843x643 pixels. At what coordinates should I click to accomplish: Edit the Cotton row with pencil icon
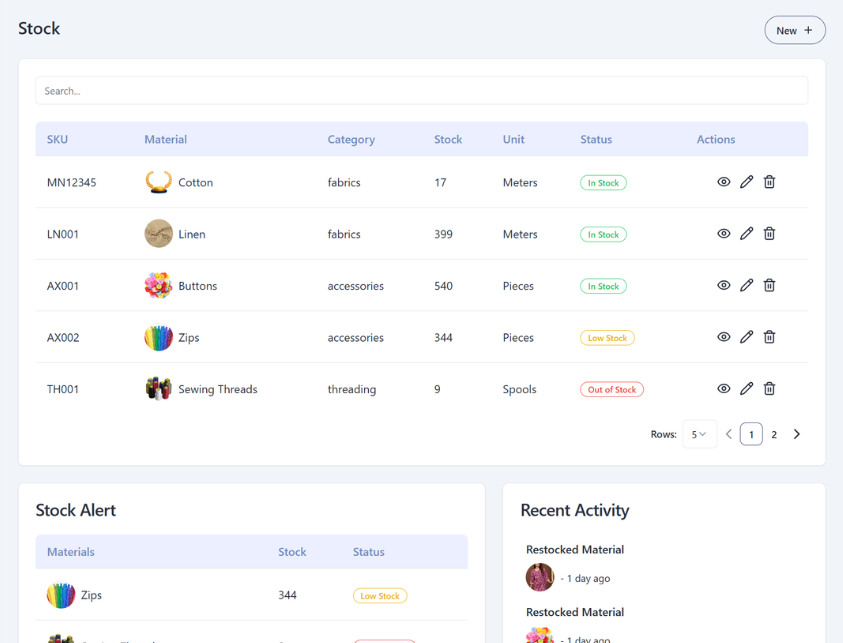(x=746, y=182)
